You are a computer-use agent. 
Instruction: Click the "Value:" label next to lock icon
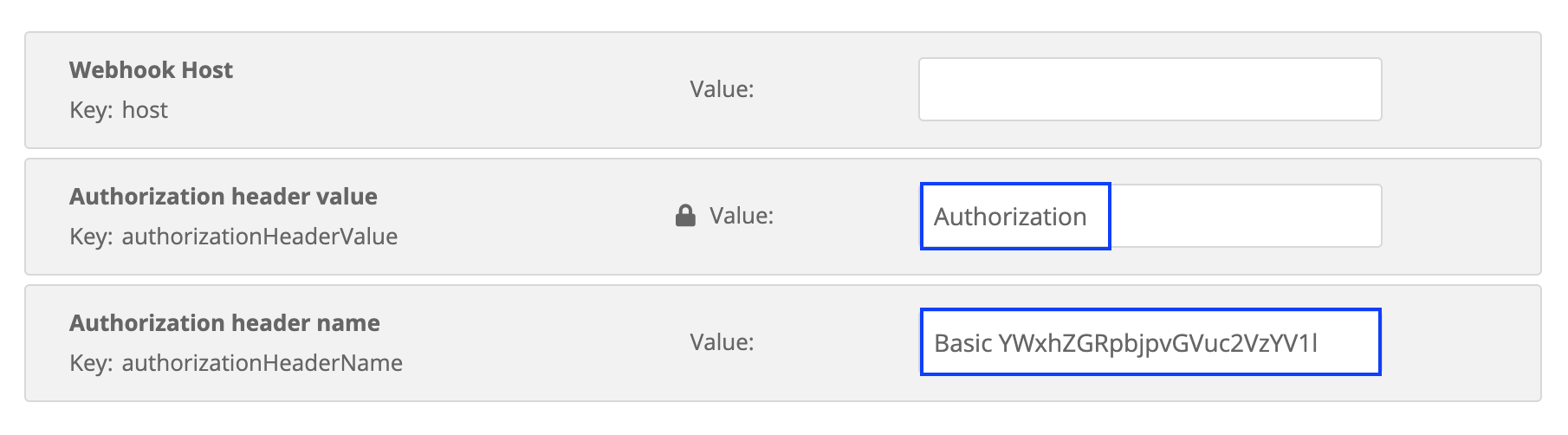coord(742,216)
